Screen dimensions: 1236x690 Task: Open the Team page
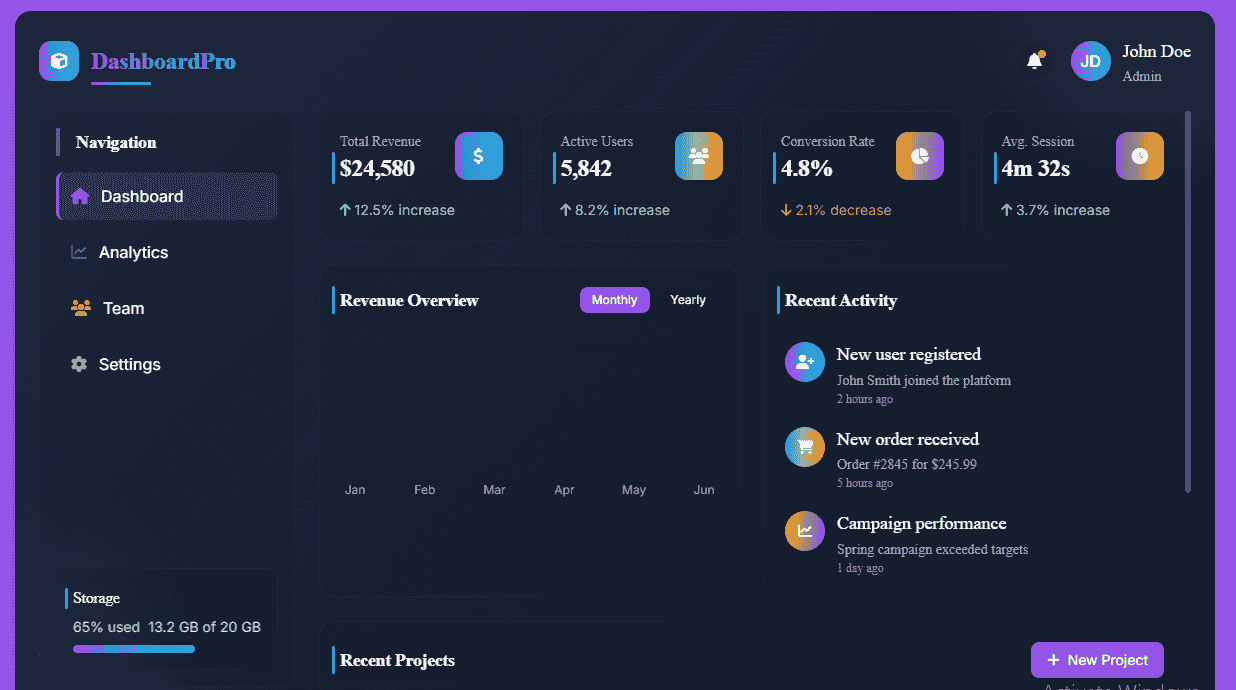[x=167, y=308]
